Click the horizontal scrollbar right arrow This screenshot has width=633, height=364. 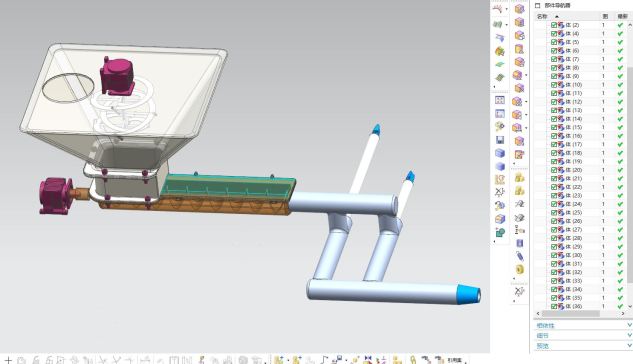point(623,314)
